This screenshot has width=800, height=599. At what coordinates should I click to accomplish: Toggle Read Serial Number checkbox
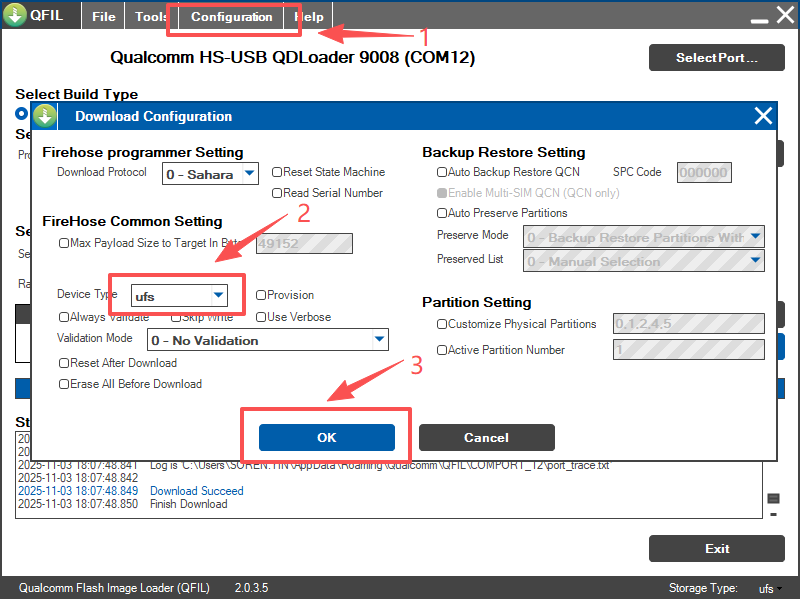[277, 193]
